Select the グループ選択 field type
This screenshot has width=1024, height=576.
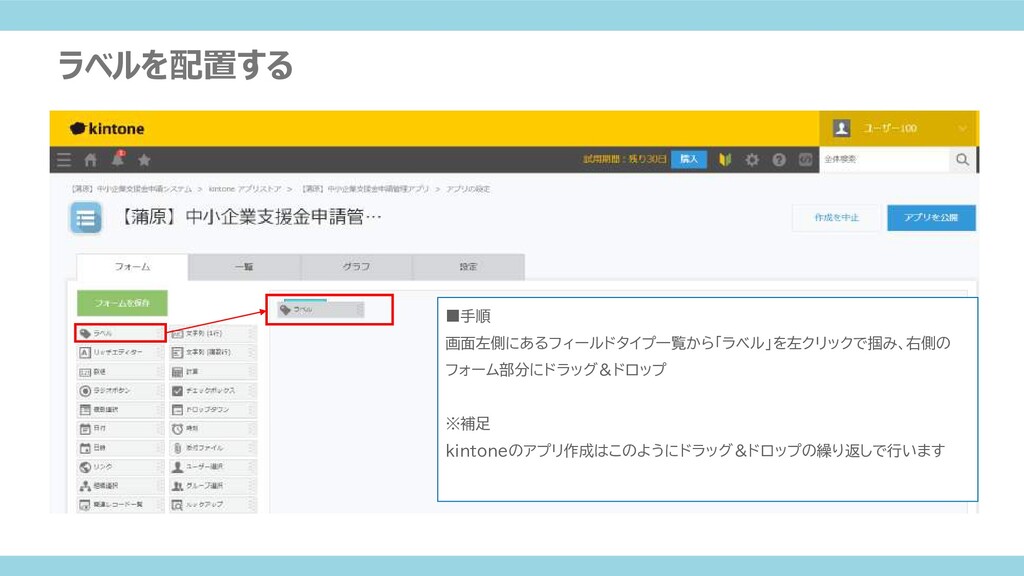(x=213, y=486)
